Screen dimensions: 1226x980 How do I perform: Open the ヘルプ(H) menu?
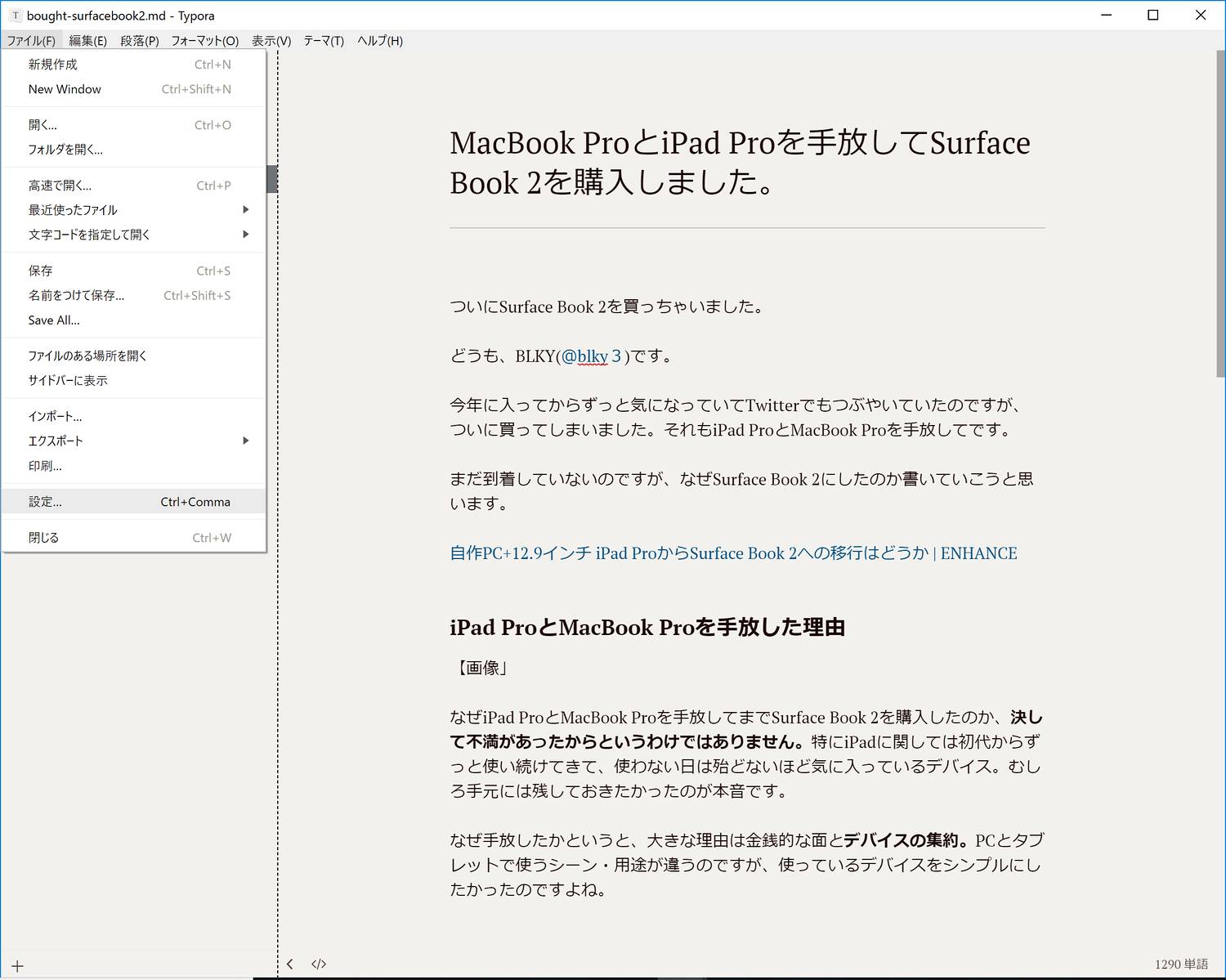380,41
